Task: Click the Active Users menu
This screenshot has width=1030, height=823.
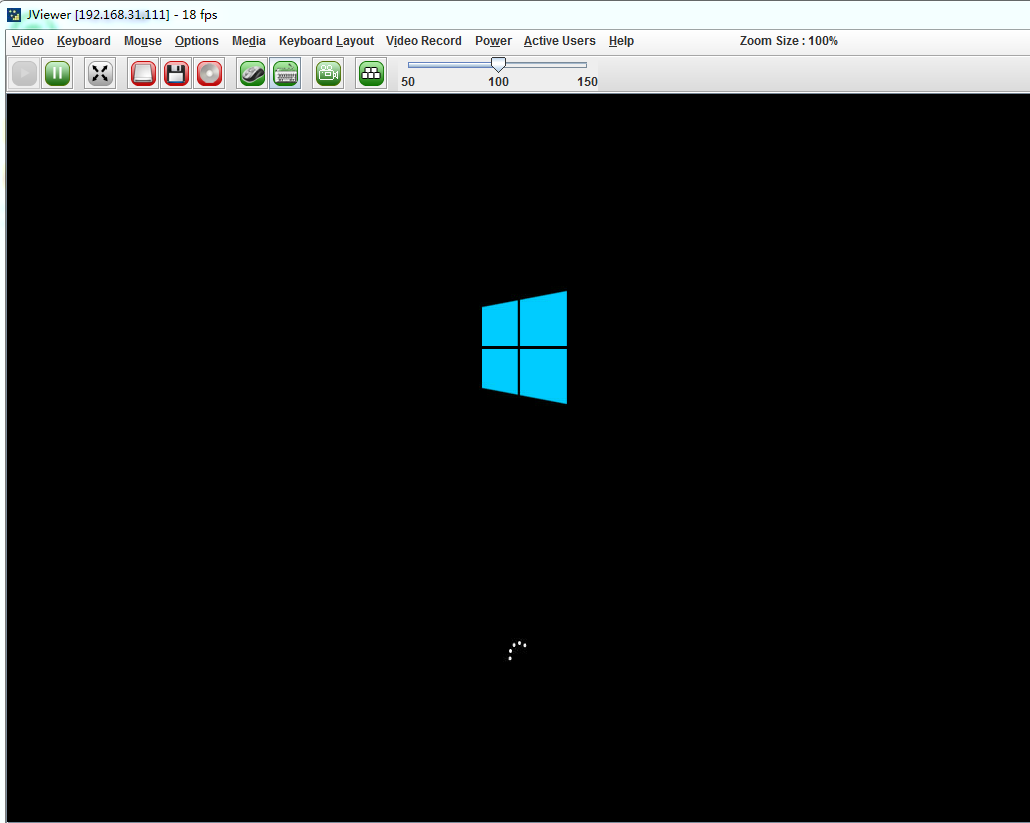Action: (559, 41)
